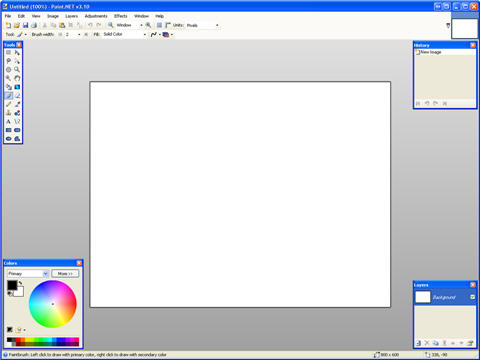
Task: Select the Color Picker tool
Action: 17,104
